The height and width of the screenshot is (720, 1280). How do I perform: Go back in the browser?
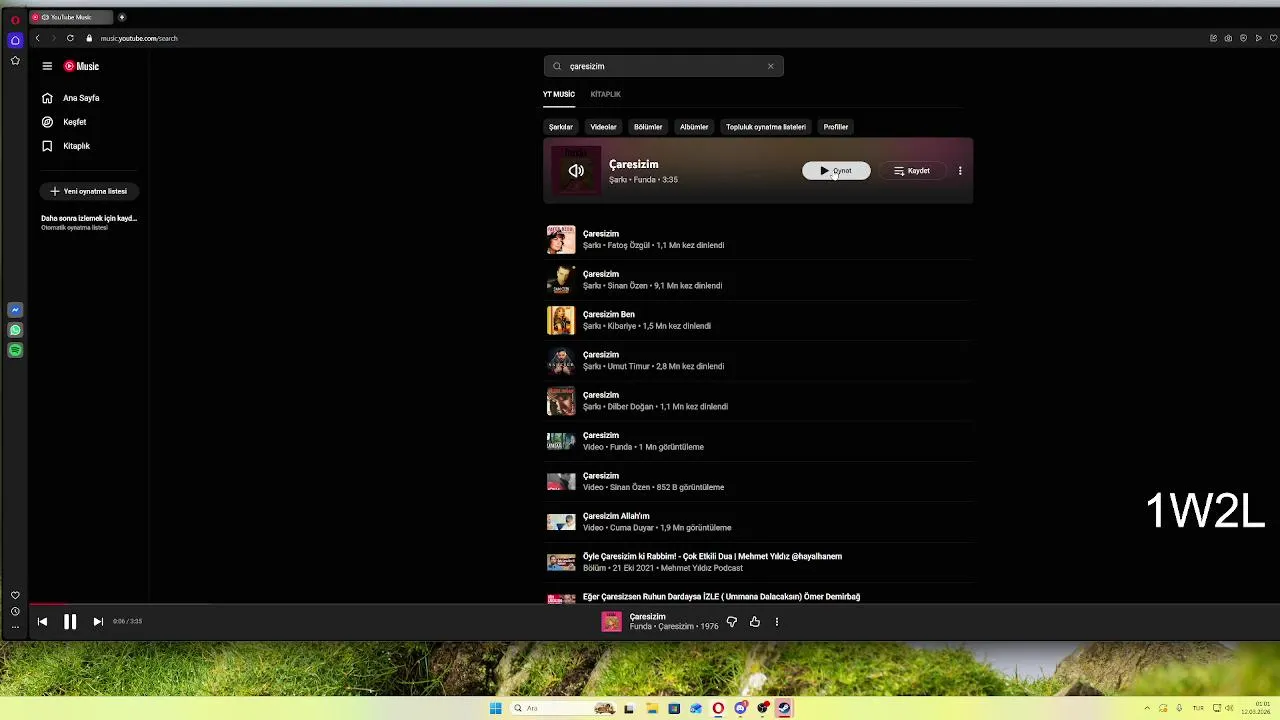tap(37, 38)
